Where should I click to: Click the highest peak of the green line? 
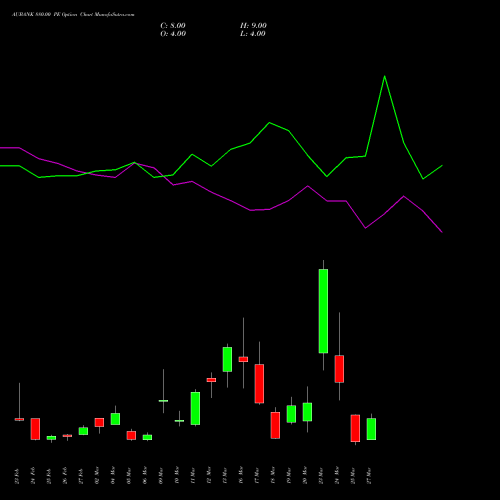385,76
